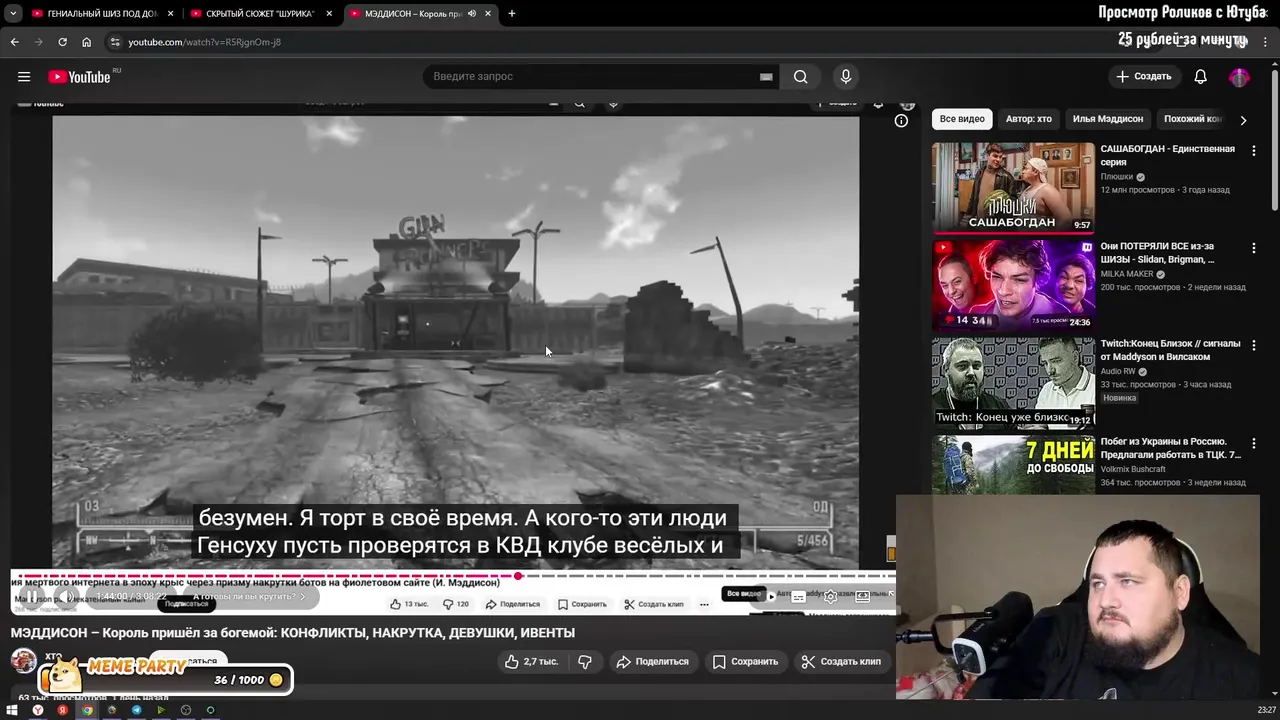Click the search magnifier button

801,76
